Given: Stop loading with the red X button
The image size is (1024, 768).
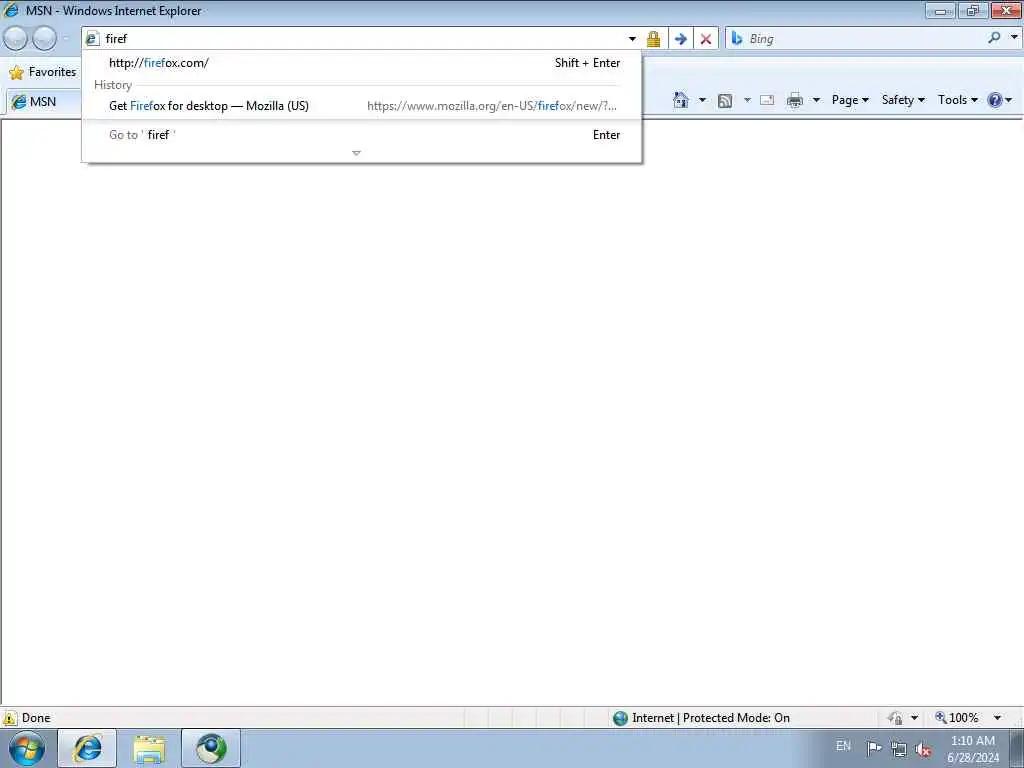Looking at the screenshot, I should point(705,39).
